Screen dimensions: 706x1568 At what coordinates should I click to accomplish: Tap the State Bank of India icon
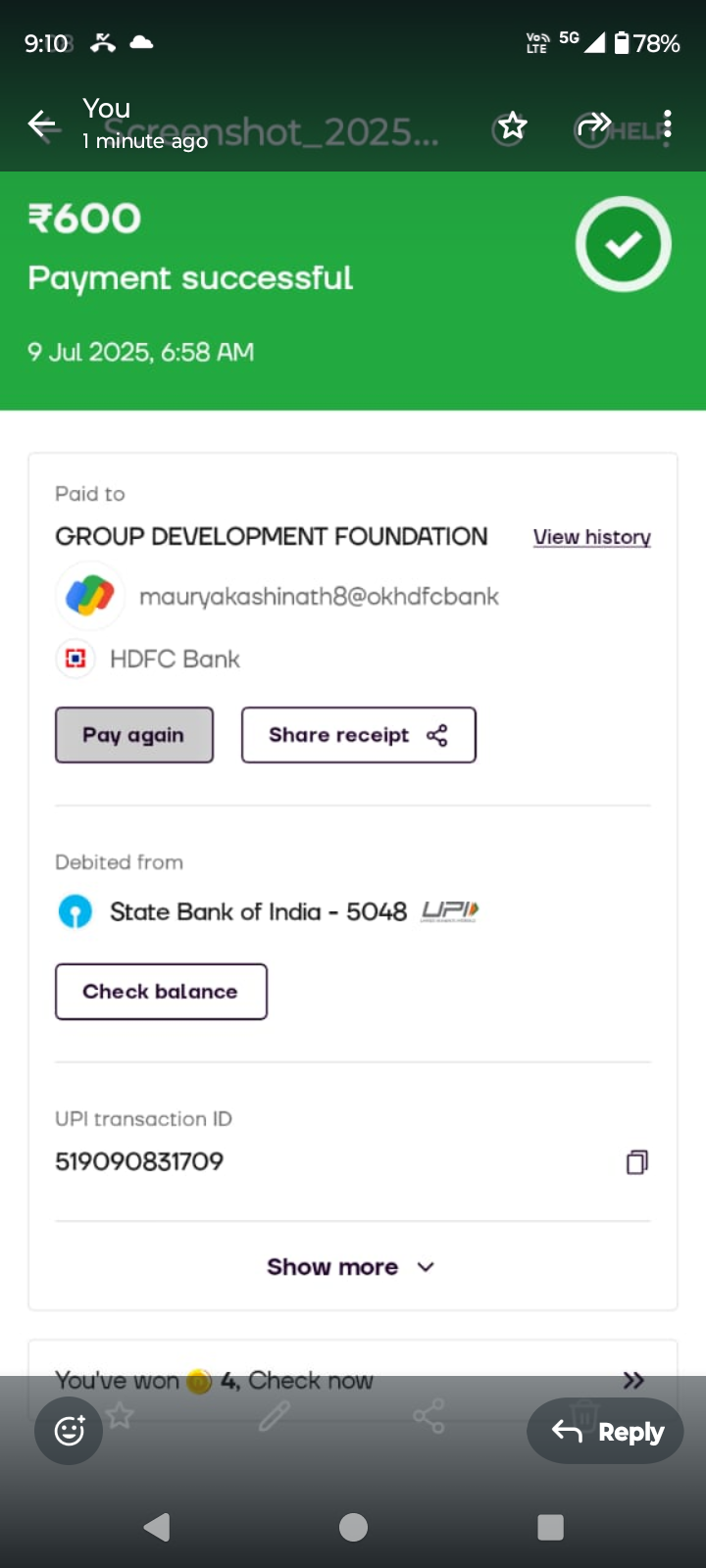[x=76, y=911]
